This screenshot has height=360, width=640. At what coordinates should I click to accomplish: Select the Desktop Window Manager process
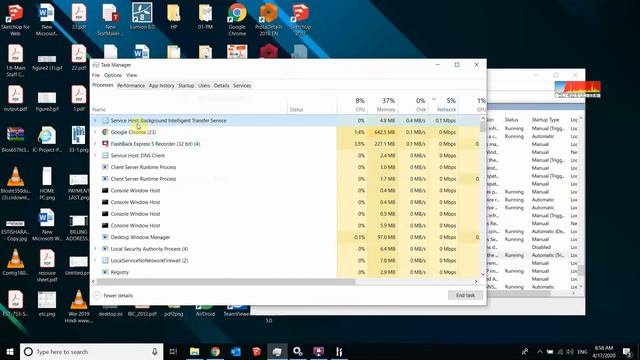[285, 237]
